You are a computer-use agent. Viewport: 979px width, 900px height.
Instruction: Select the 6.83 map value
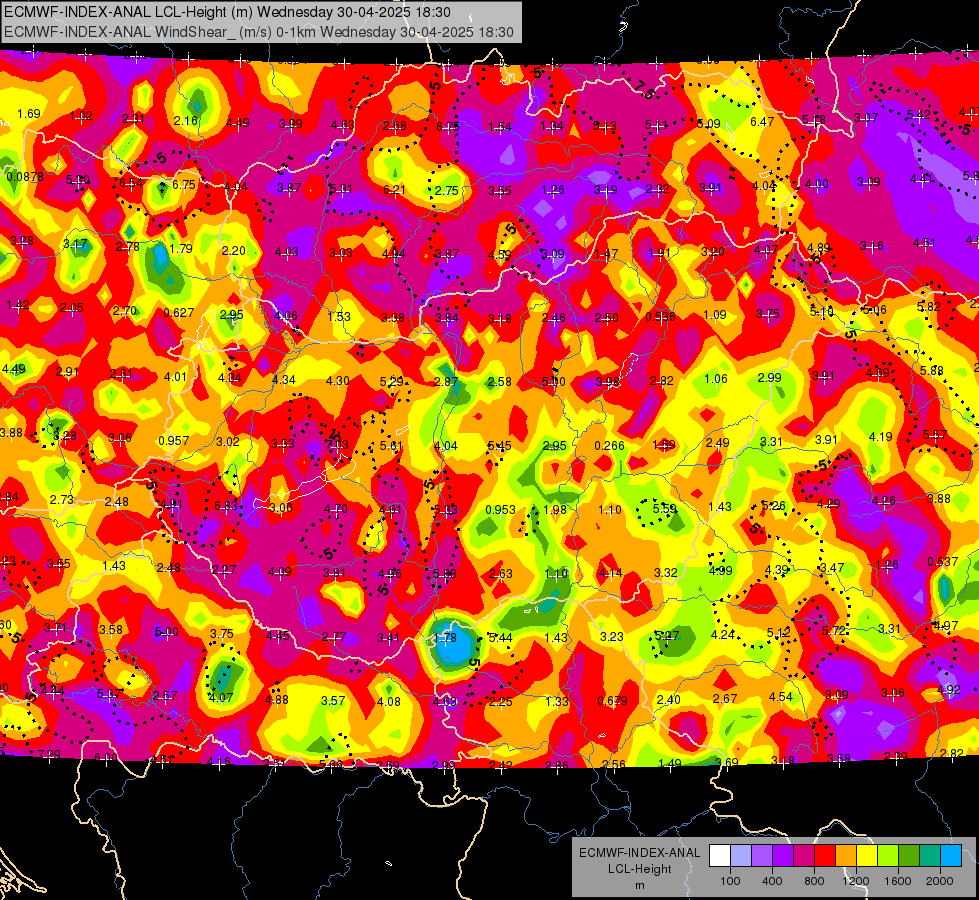pyautogui.click(x=226, y=505)
